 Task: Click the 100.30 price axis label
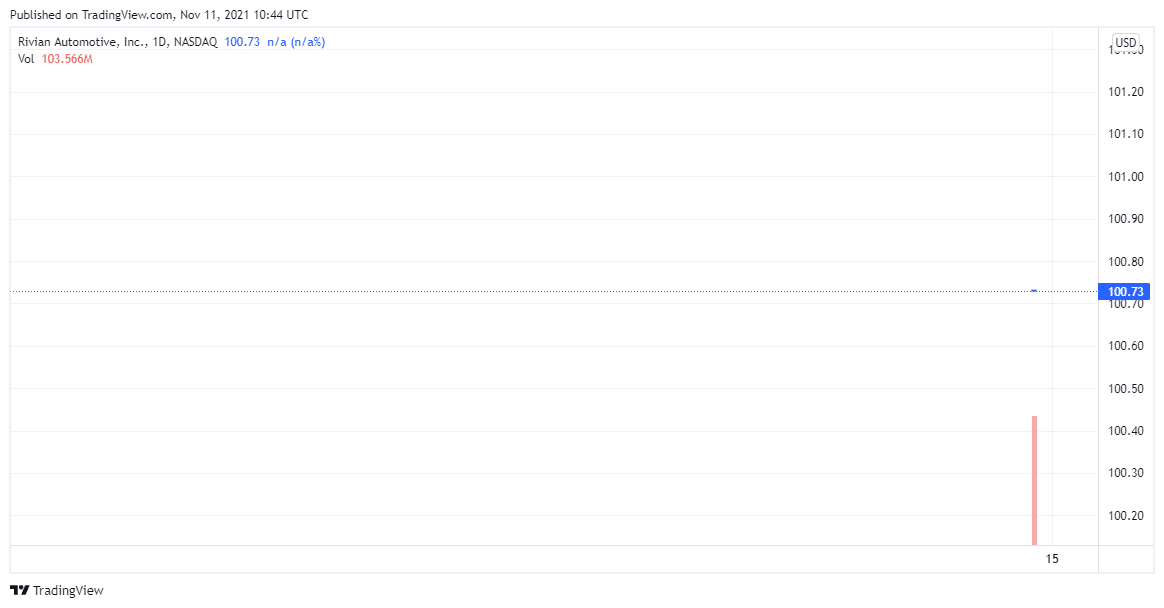pyautogui.click(x=1125, y=473)
